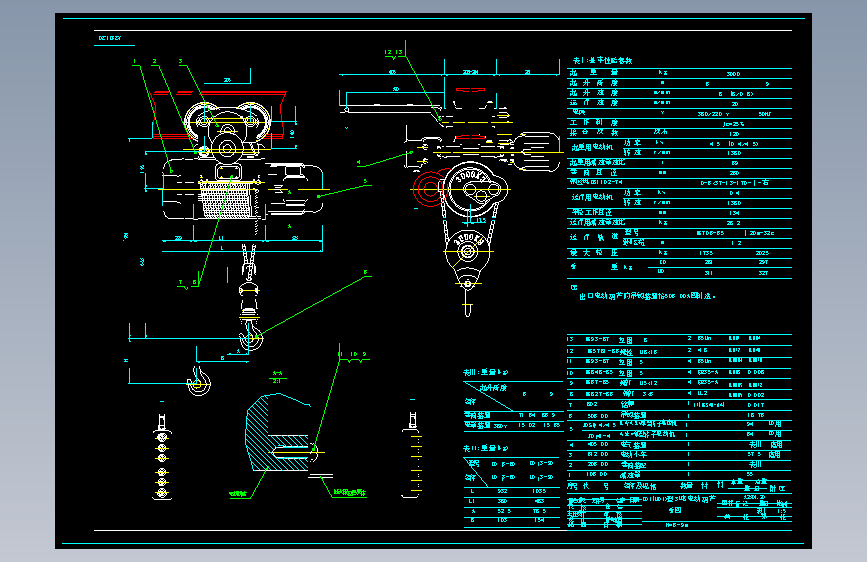This screenshot has height=562, width=867.
Task: Select the 3000Kg marking on the lower hook block
Action: click(469, 240)
